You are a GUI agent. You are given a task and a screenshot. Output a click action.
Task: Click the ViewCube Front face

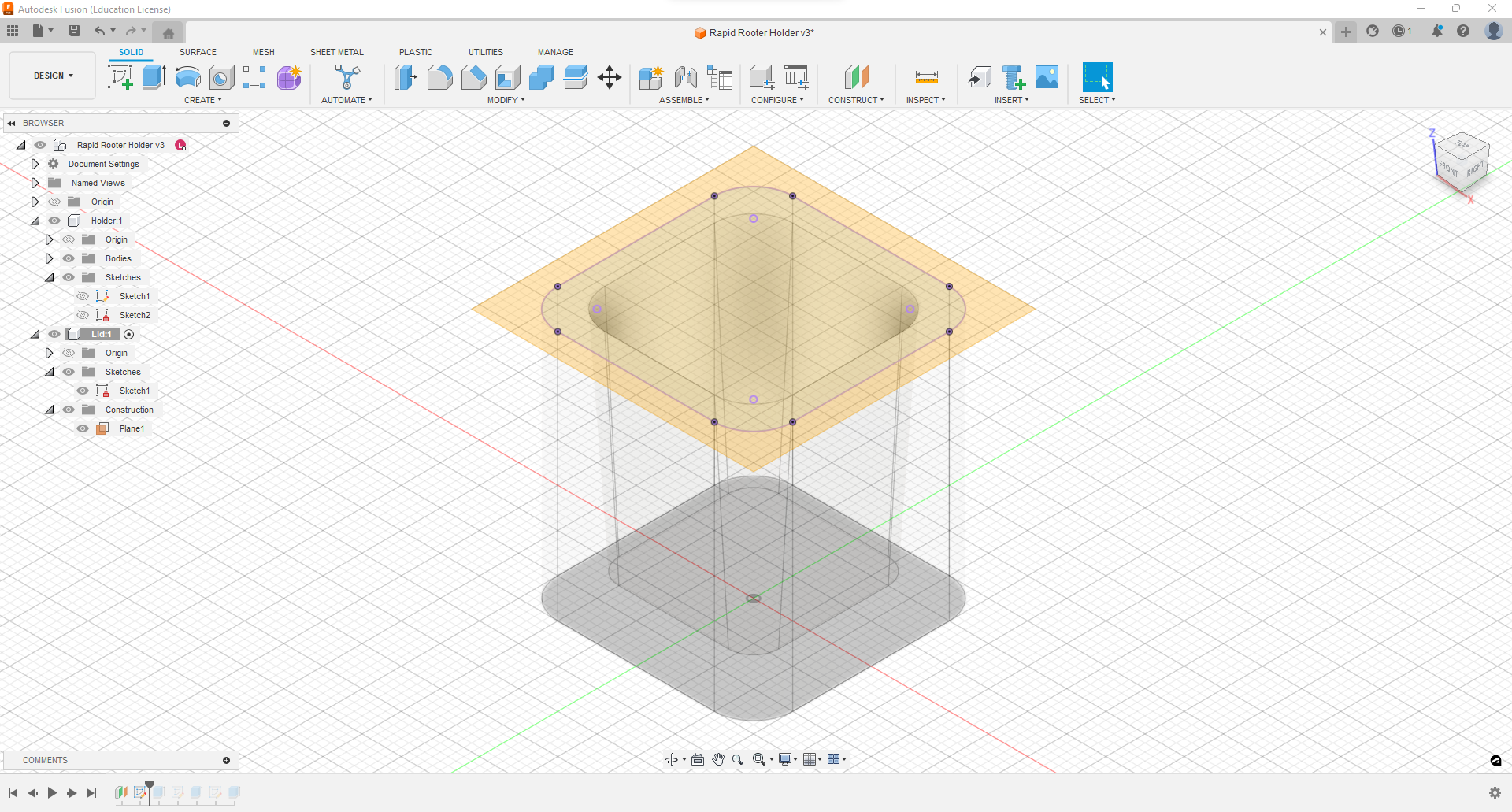[1447, 168]
